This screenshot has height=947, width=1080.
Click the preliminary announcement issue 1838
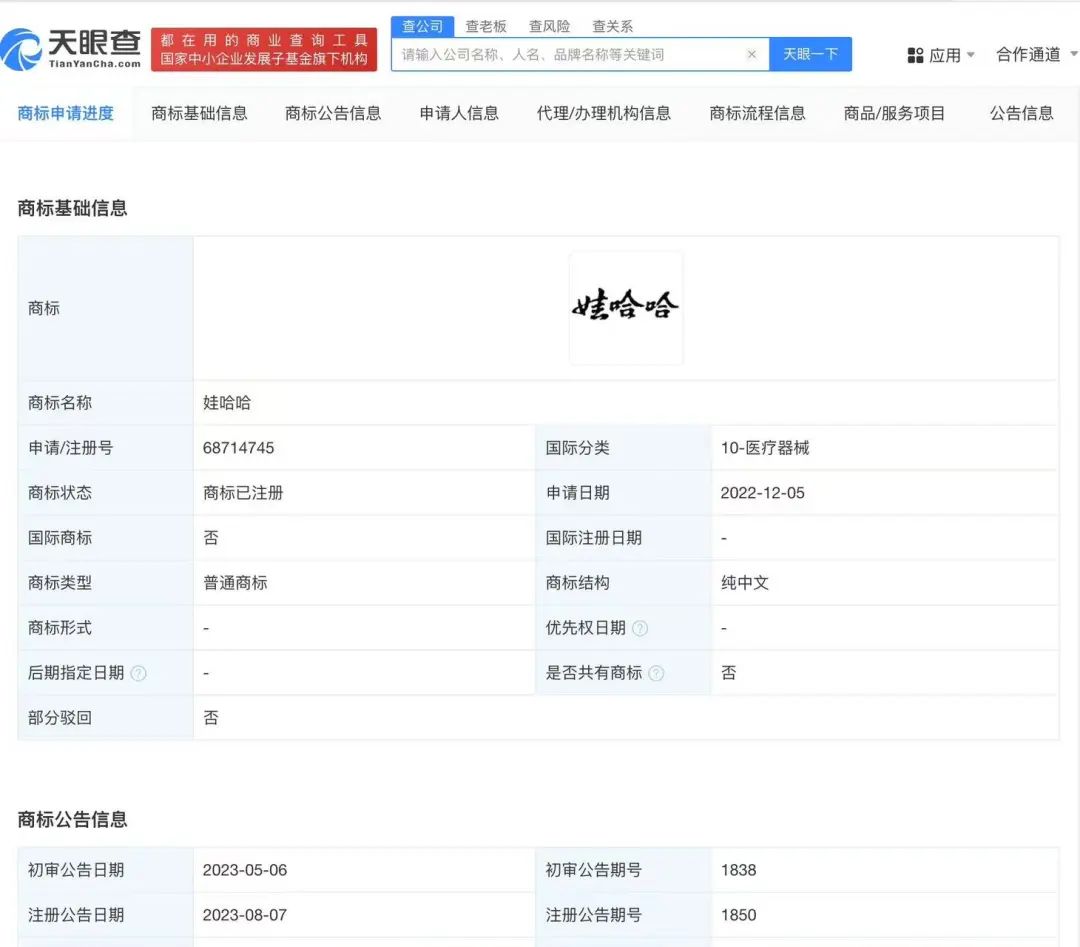(738, 871)
